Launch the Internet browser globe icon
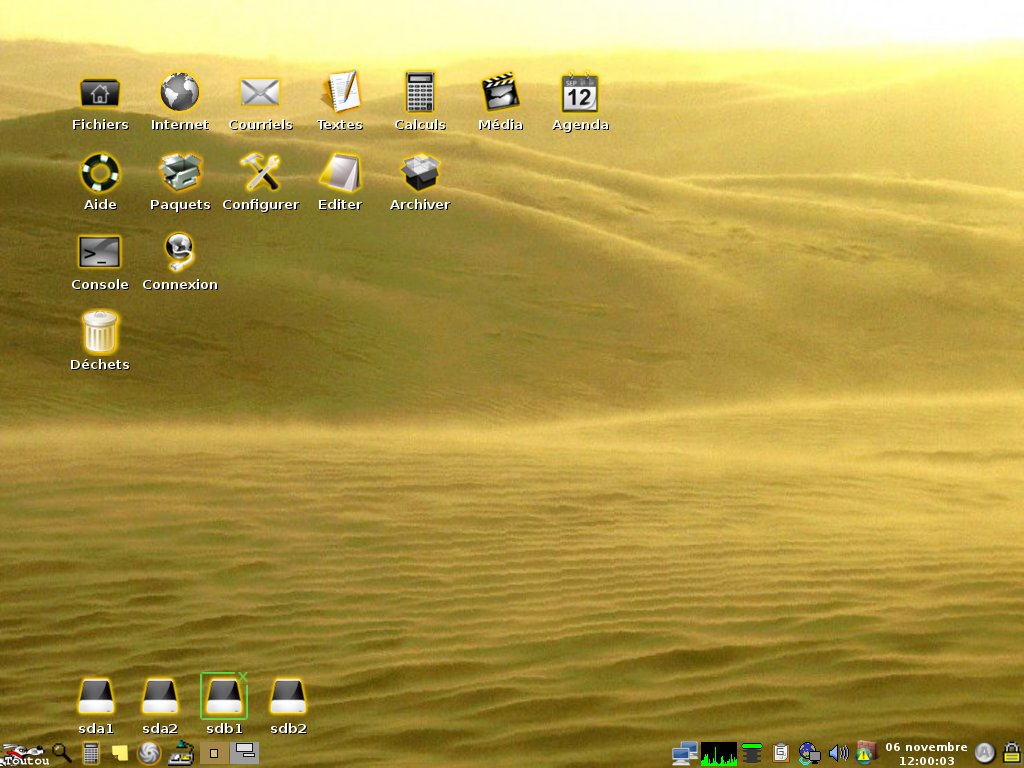 (x=180, y=93)
